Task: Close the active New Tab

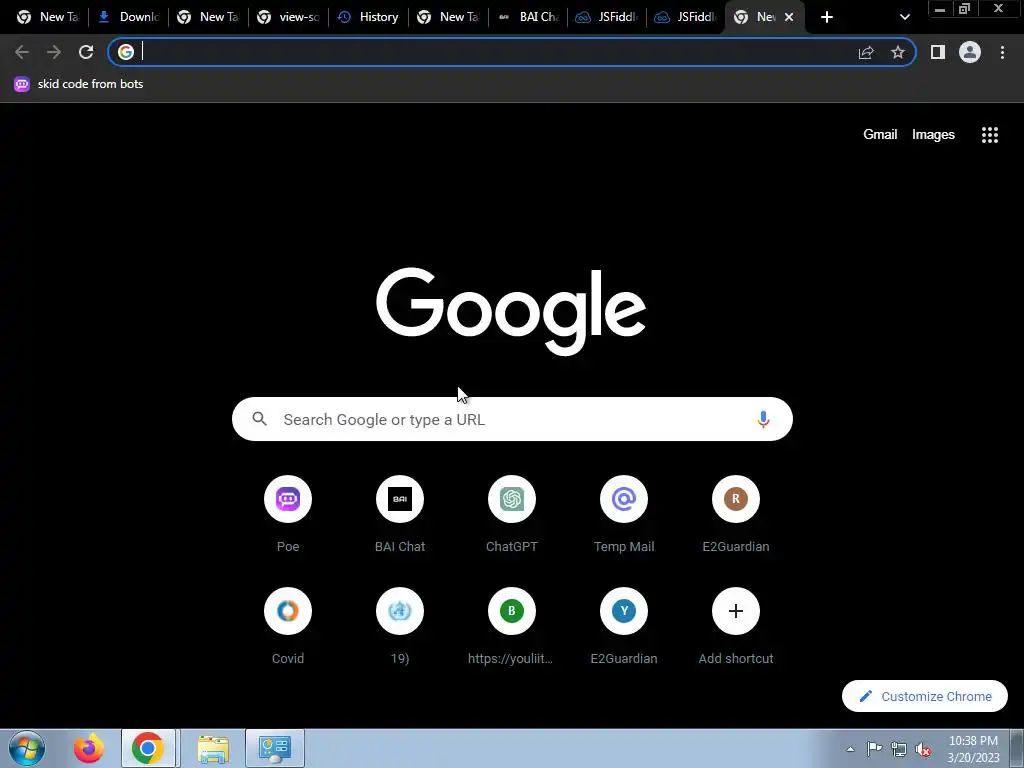Action: (x=789, y=17)
